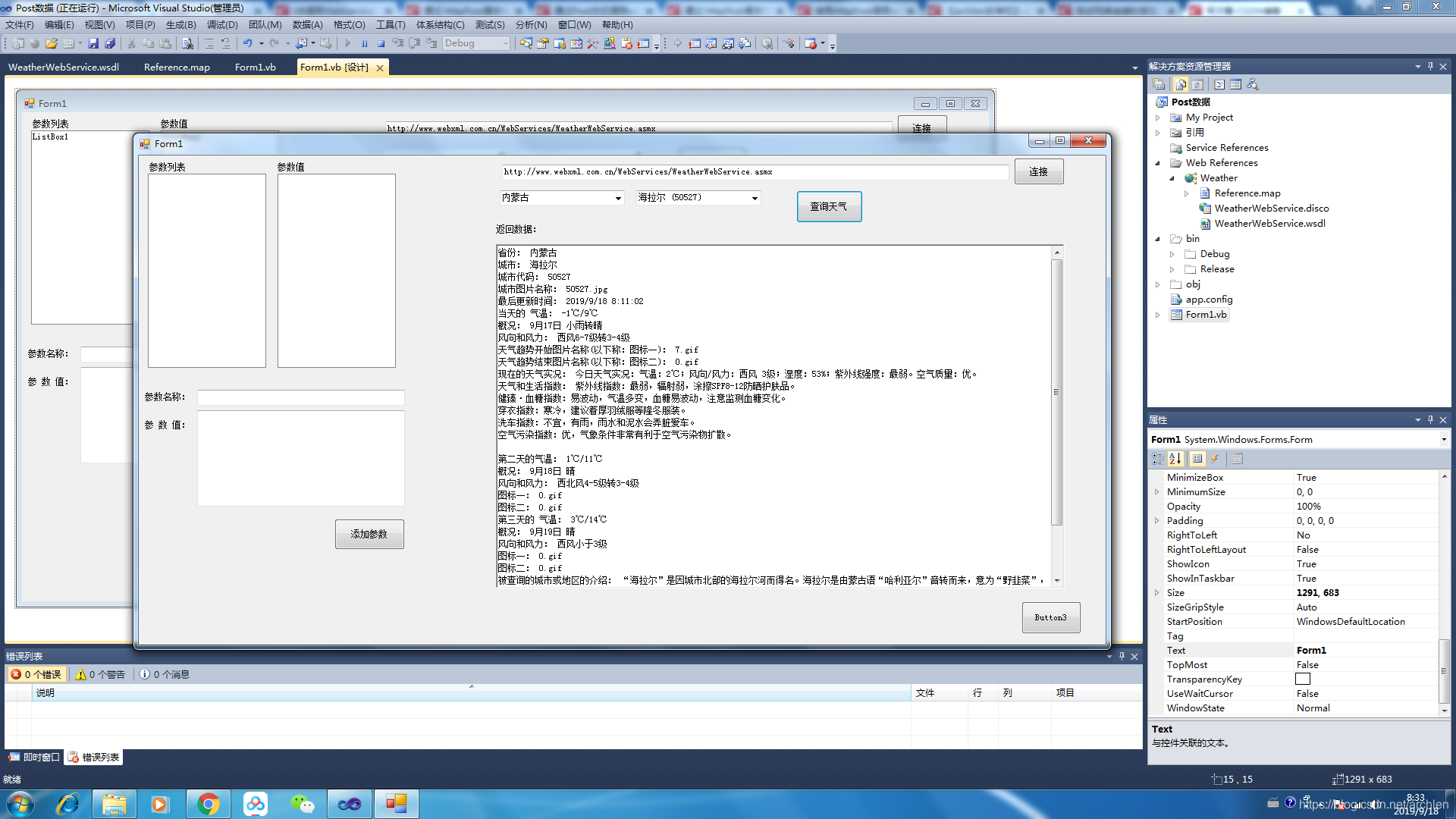Click Show All Files icon in Solution Explorer
1456x819 pixels.
tap(1181, 84)
